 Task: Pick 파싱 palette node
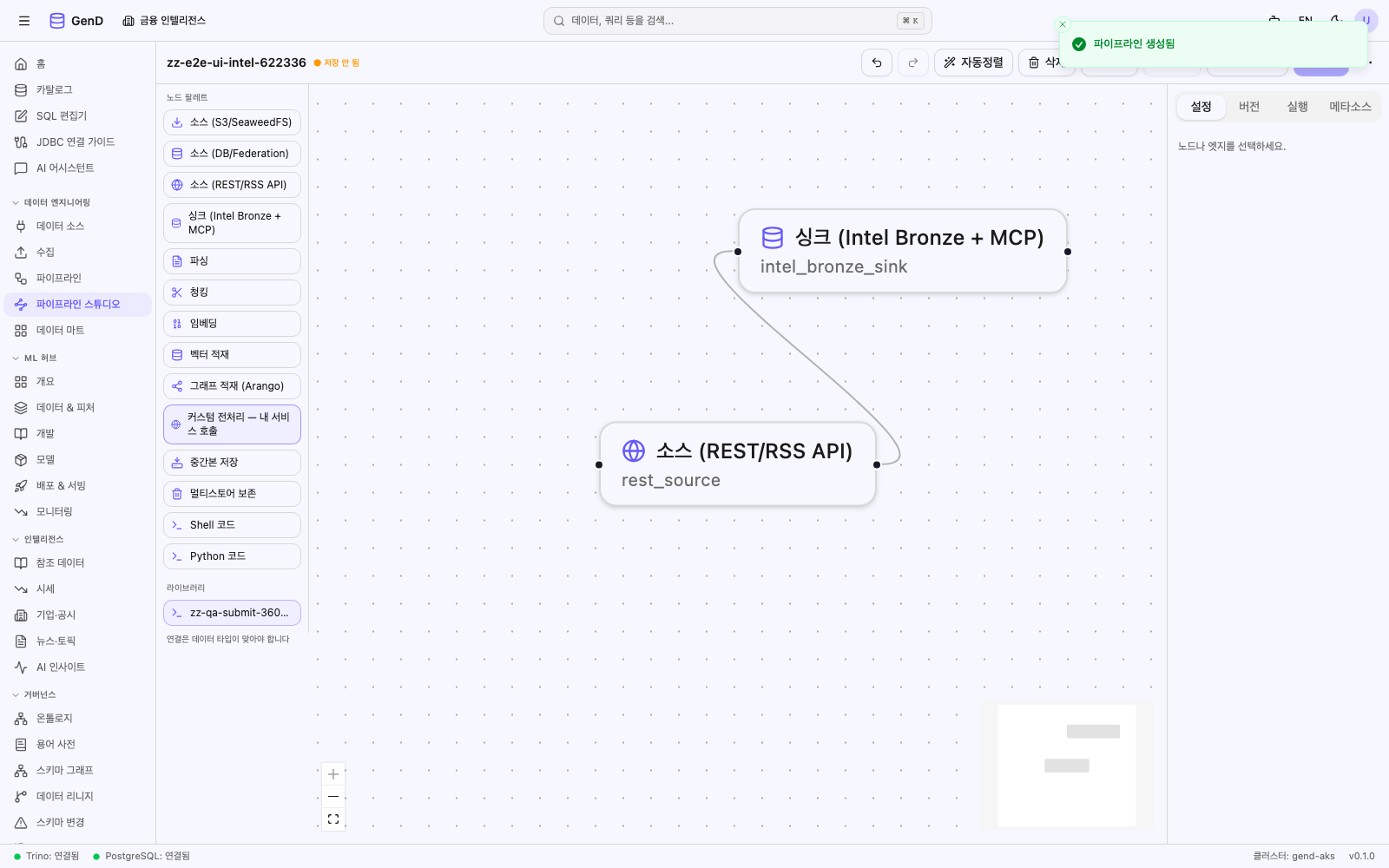point(232,261)
